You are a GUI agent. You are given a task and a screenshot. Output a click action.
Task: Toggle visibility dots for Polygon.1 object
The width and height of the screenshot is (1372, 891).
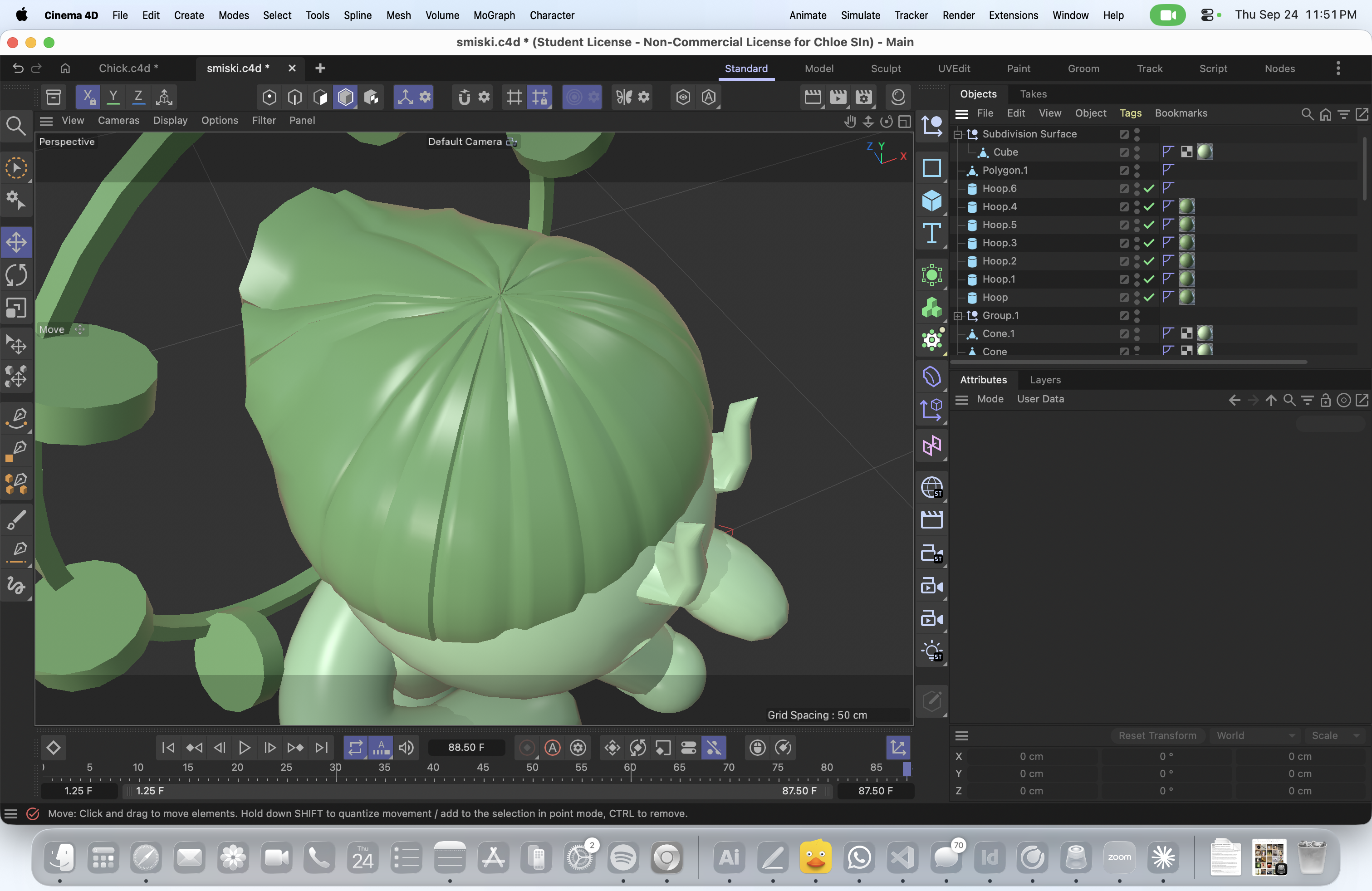click(1137, 171)
